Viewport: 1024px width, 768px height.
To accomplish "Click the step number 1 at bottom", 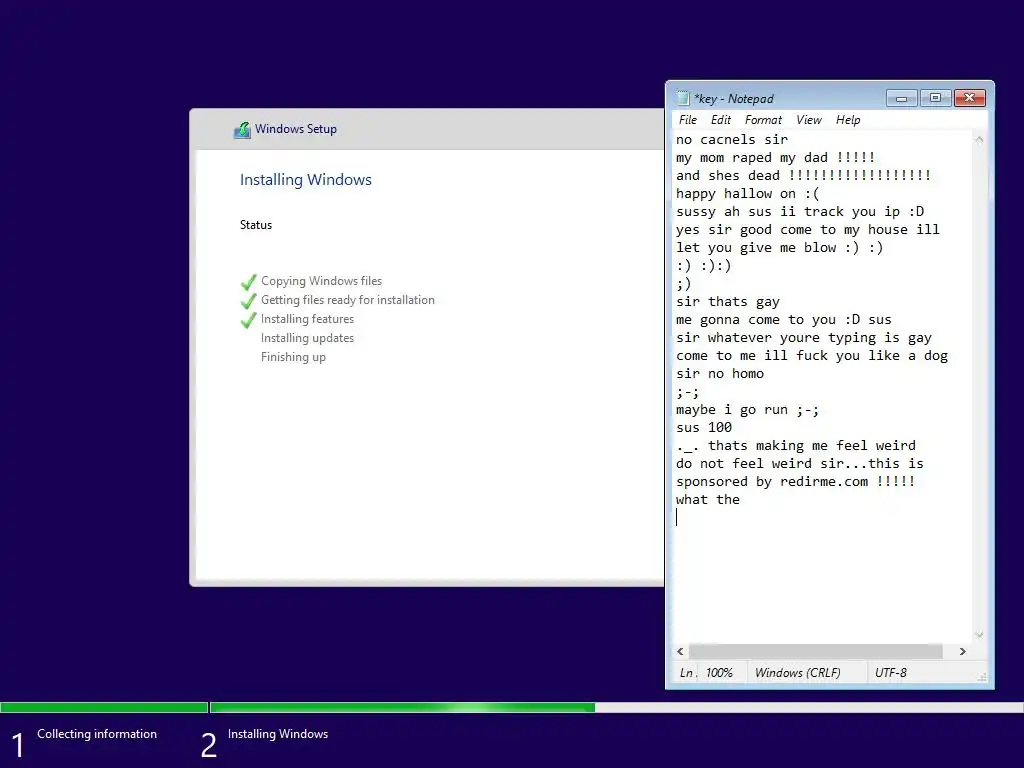I will point(18,746).
